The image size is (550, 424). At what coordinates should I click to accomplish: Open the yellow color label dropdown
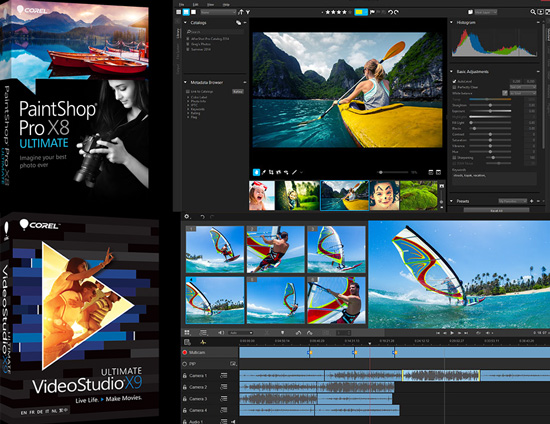(x=361, y=12)
